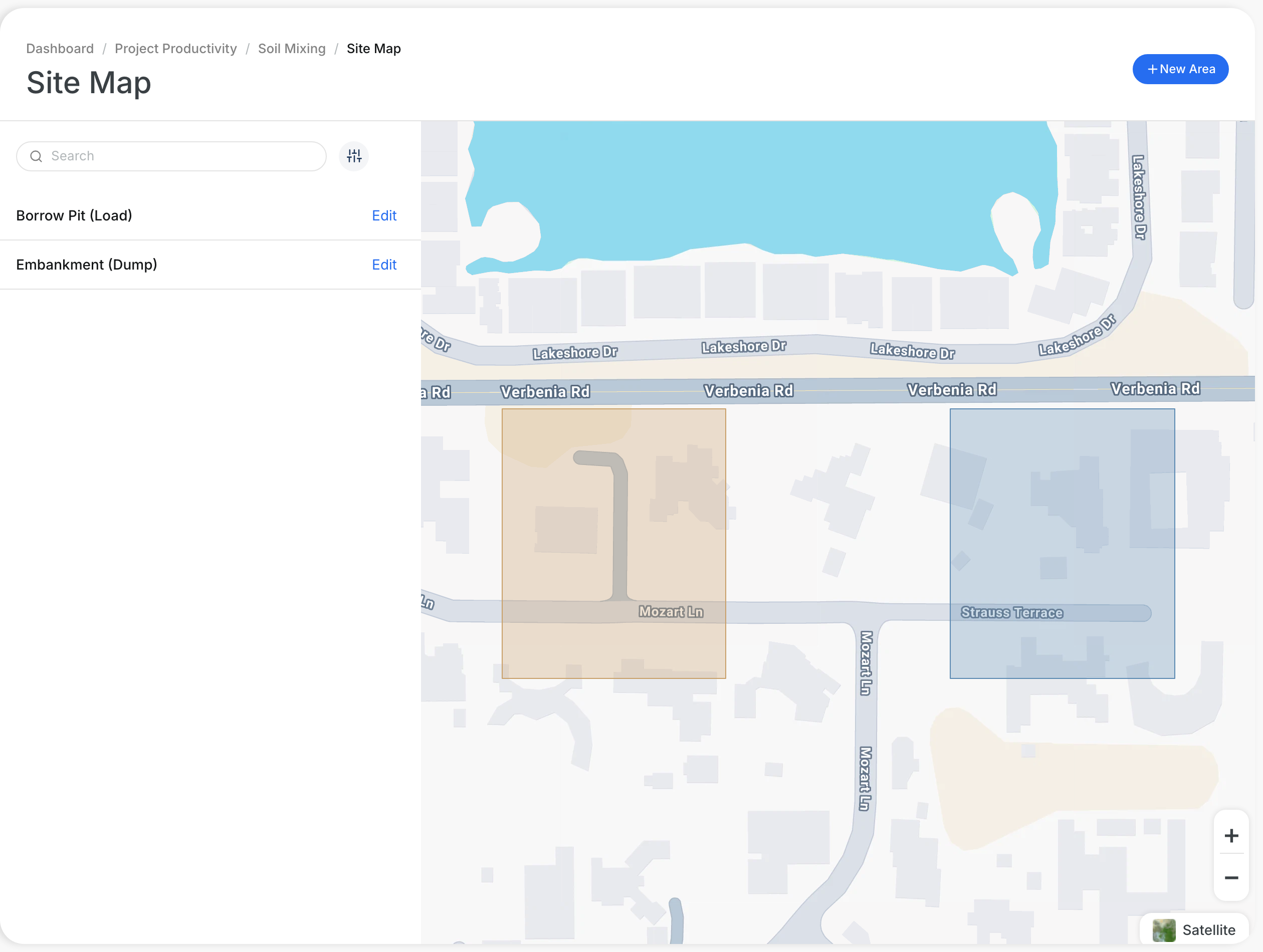Edit the Embankment (Dump) area
This screenshot has width=1263, height=952.
pyautogui.click(x=384, y=265)
